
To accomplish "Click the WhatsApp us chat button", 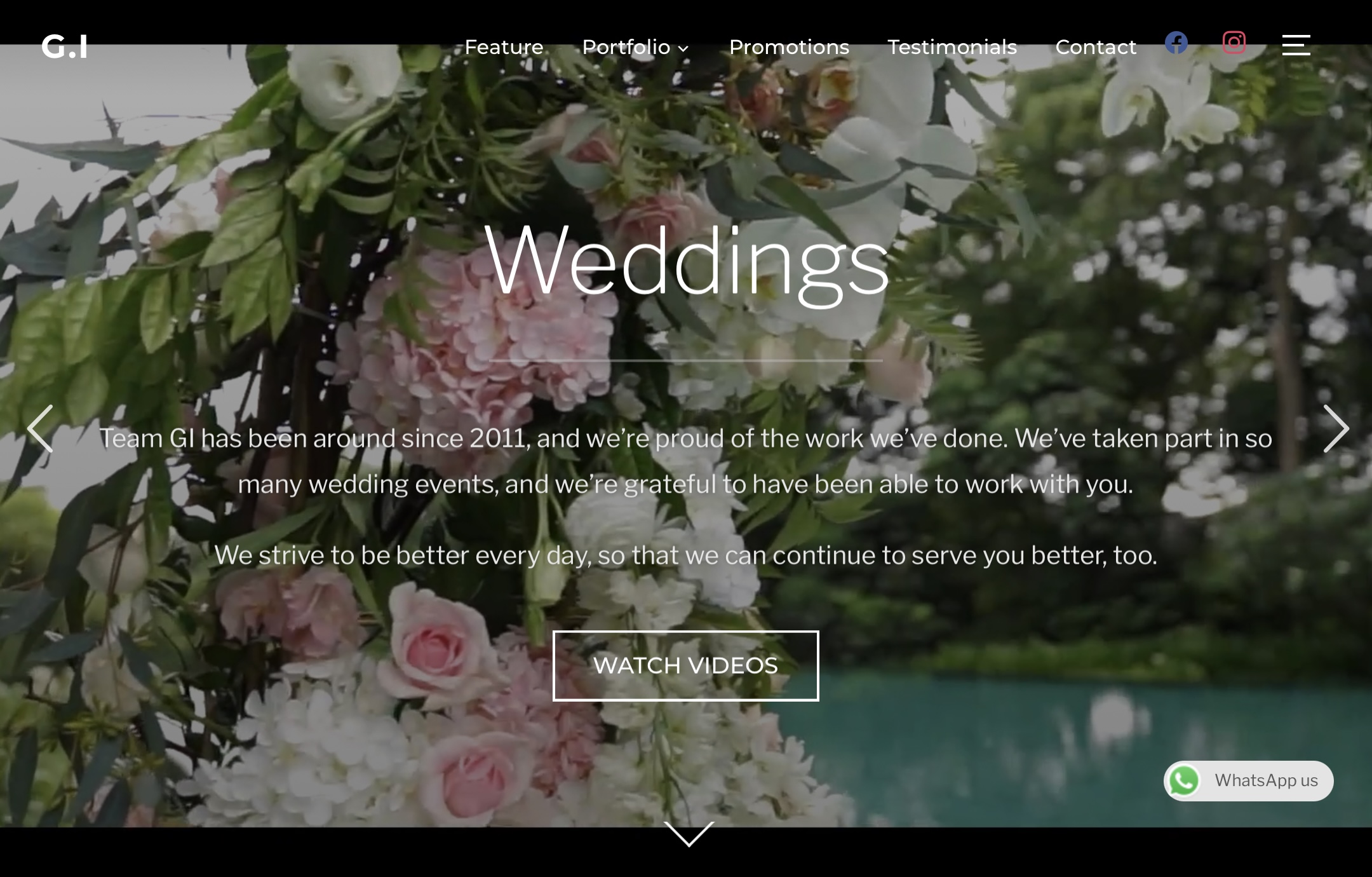I will tap(1248, 781).
